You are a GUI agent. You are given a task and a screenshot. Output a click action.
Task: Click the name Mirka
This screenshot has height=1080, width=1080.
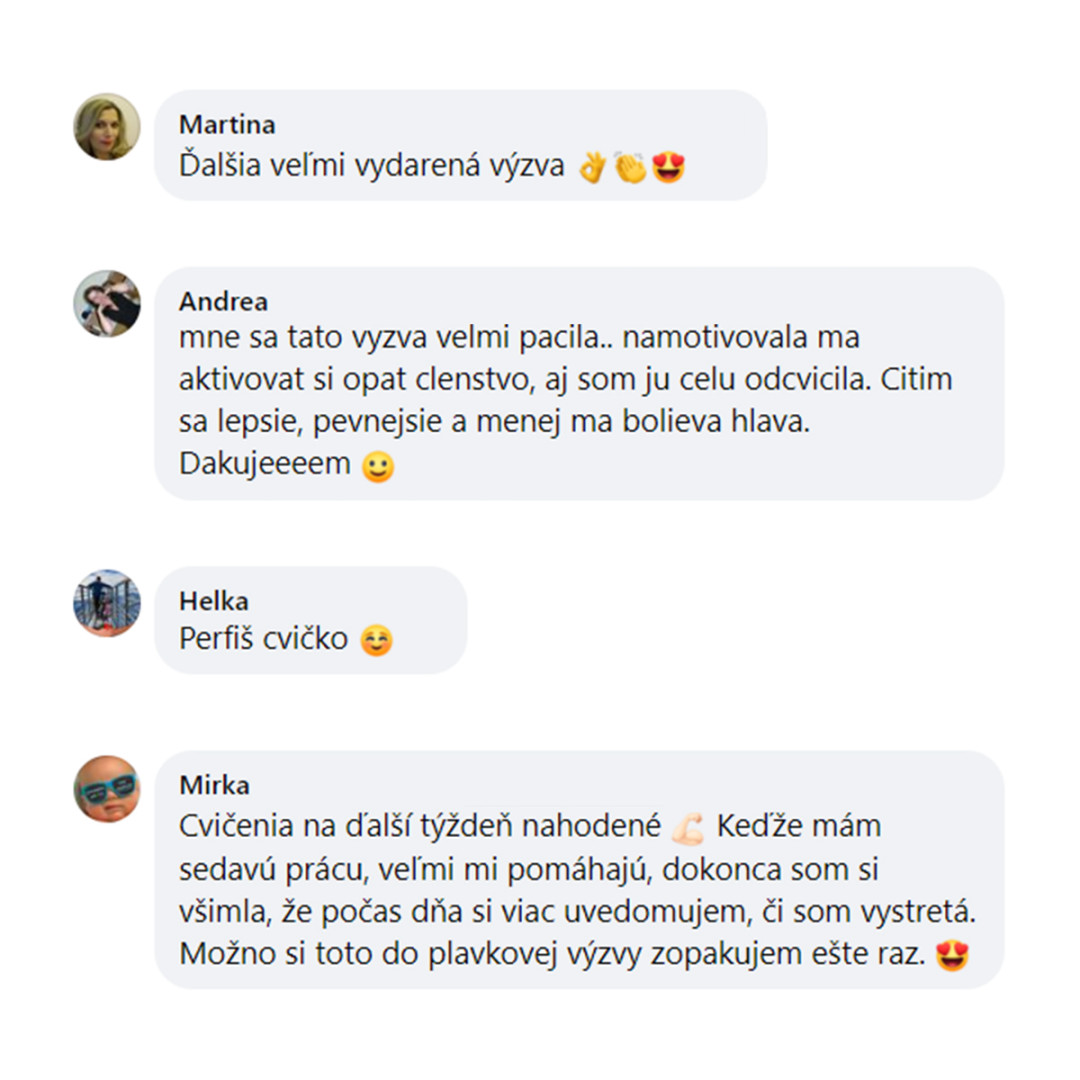(214, 785)
